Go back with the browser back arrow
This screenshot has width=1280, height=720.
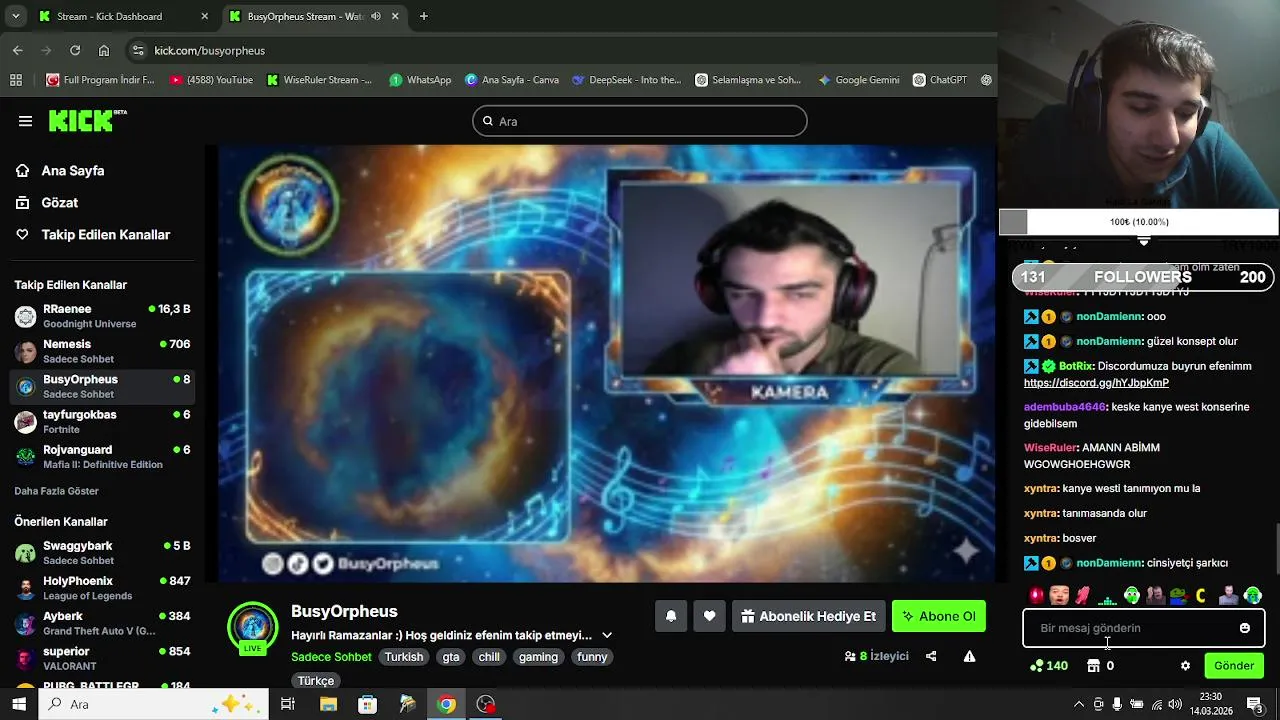(17, 50)
